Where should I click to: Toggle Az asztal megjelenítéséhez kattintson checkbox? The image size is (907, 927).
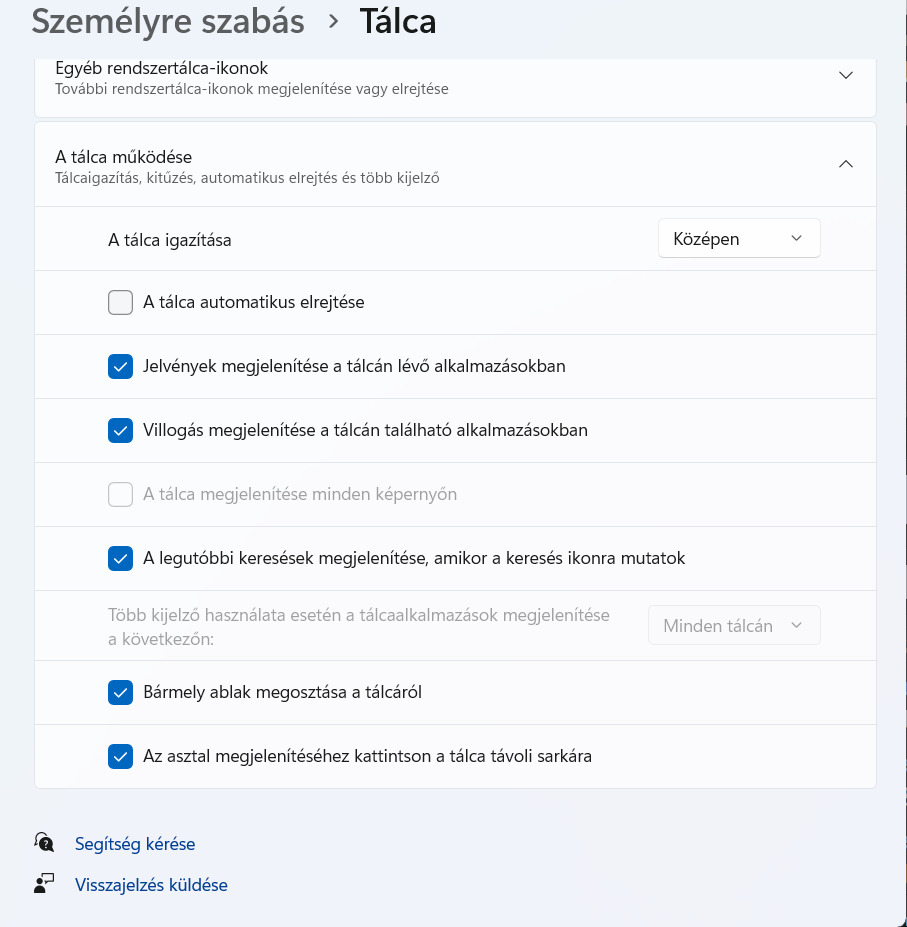[x=120, y=756]
